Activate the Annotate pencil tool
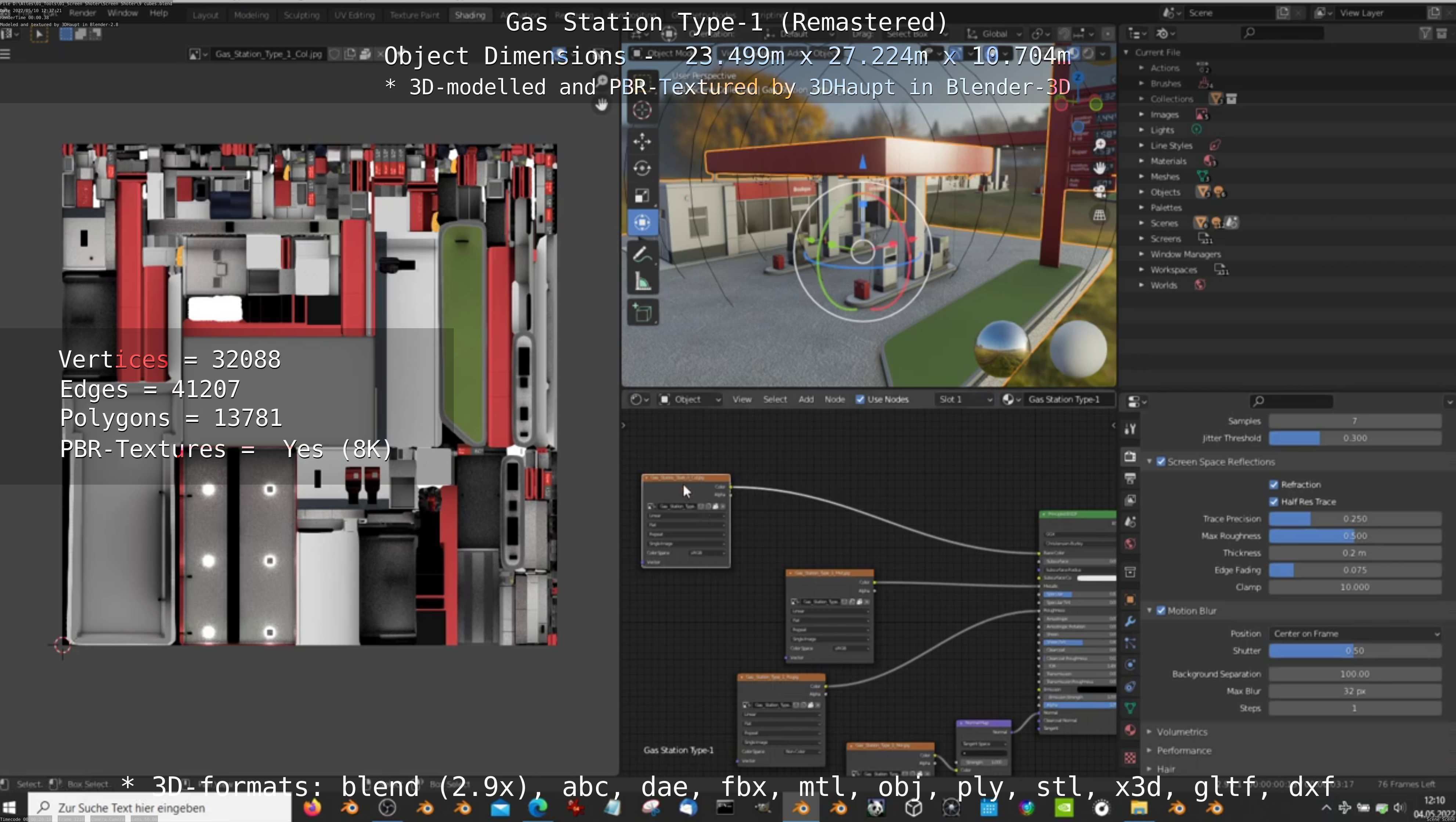The width and height of the screenshot is (1456, 822). click(642, 255)
